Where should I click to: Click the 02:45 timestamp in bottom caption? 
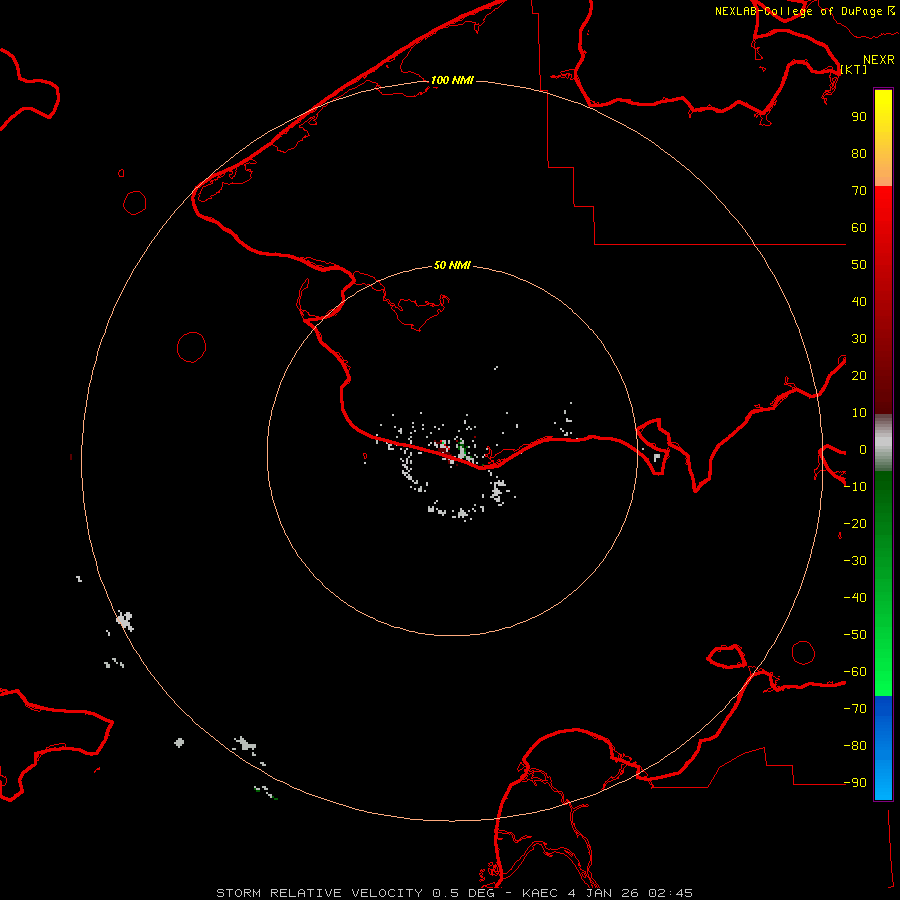pos(670,893)
